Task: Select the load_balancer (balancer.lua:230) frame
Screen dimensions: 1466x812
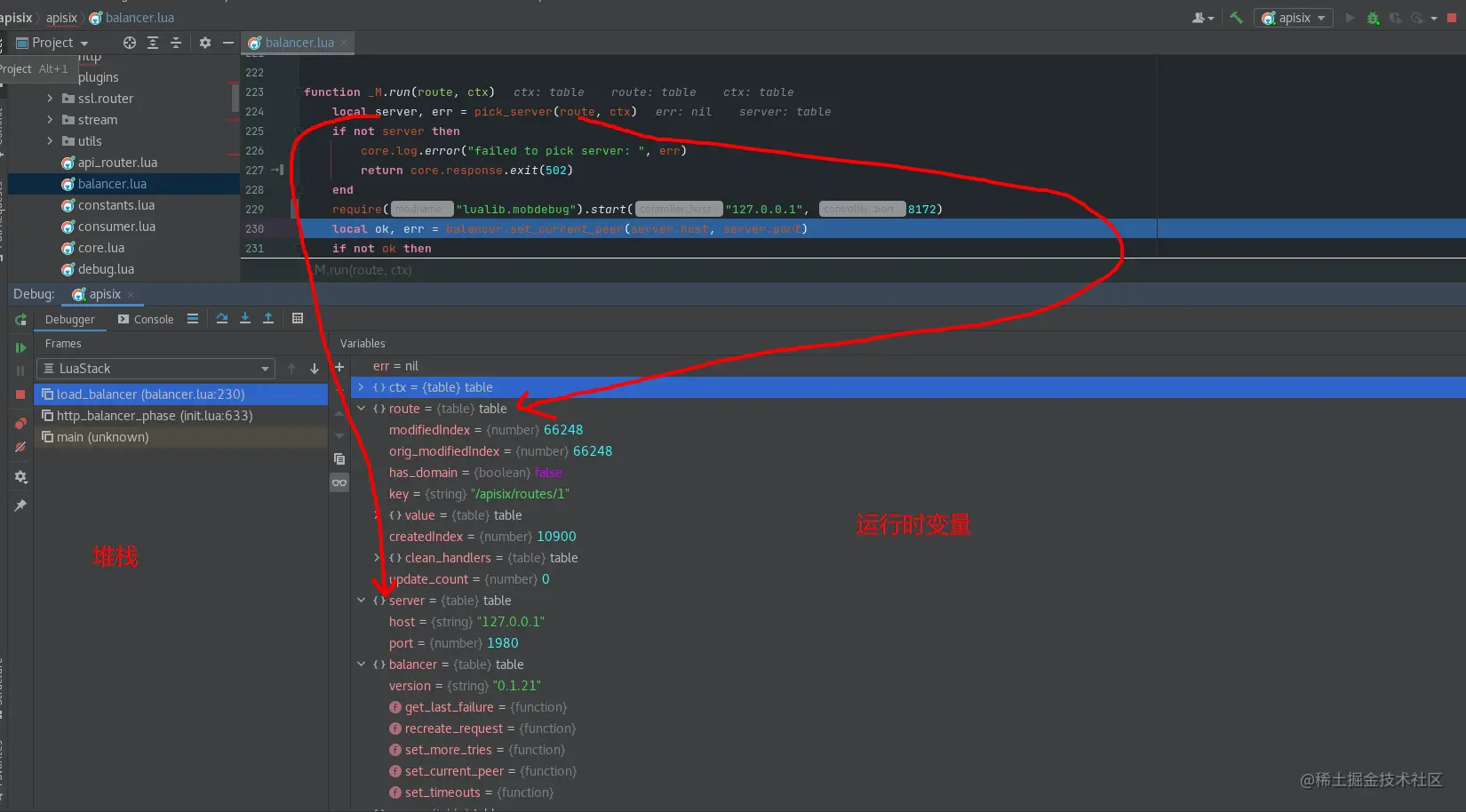Action: [180, 394]
